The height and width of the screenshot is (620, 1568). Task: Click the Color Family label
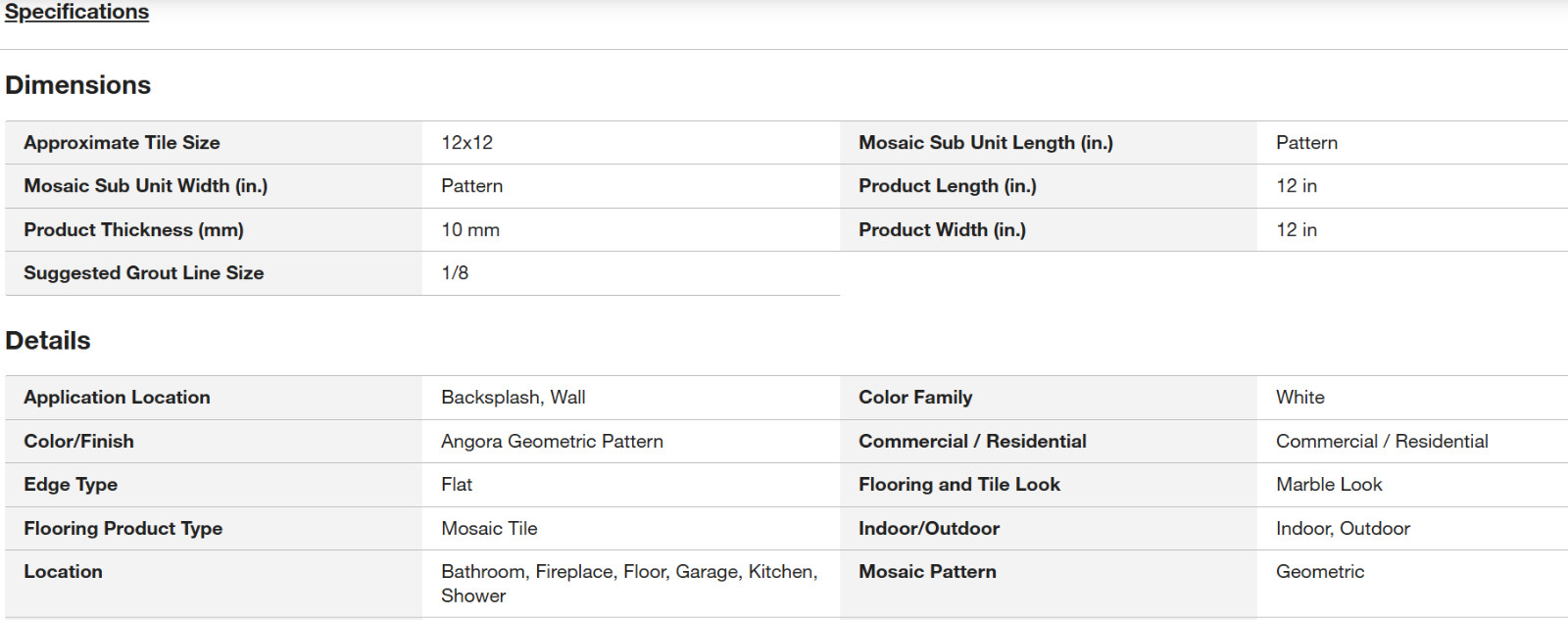tap(915, 398)
